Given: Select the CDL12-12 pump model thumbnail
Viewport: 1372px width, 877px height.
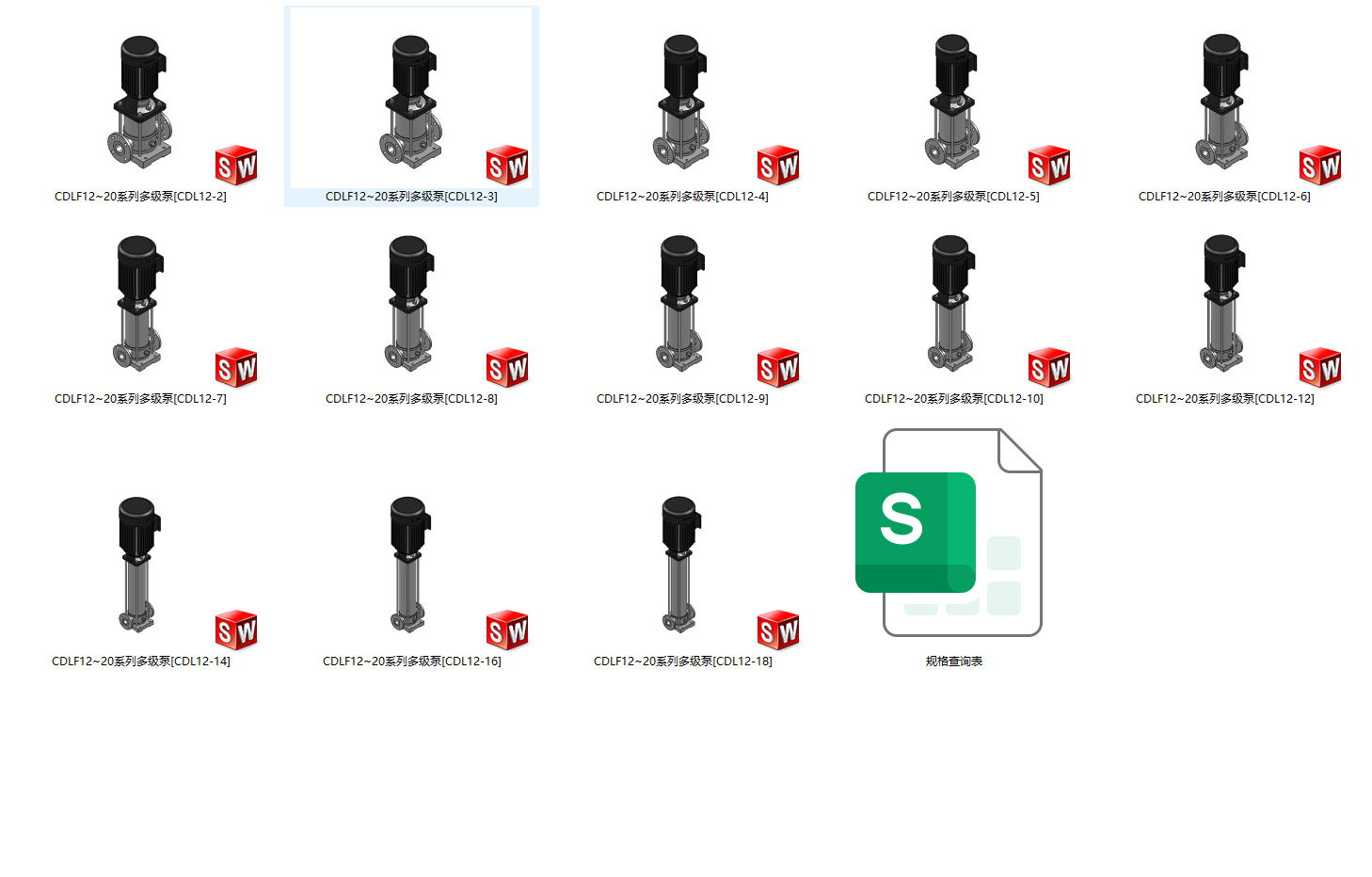Looking at the screenshot, I should (x=1224, y=304).
